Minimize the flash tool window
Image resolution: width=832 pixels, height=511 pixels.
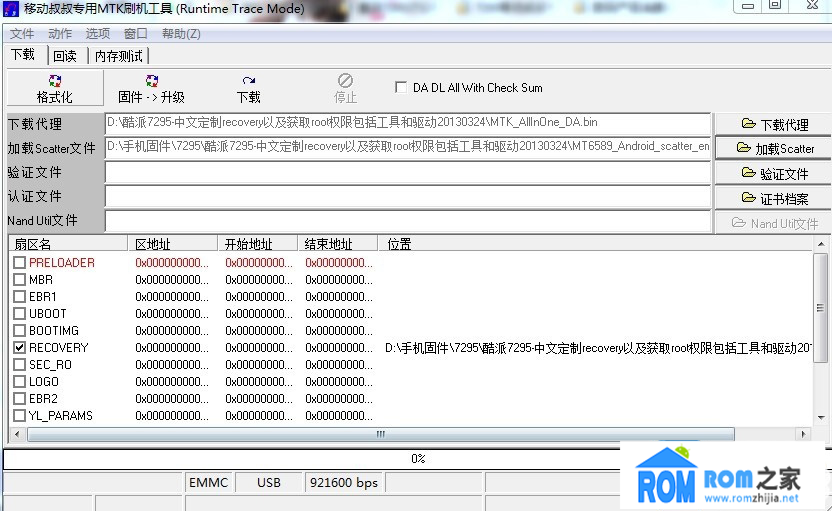coord(748,6)
